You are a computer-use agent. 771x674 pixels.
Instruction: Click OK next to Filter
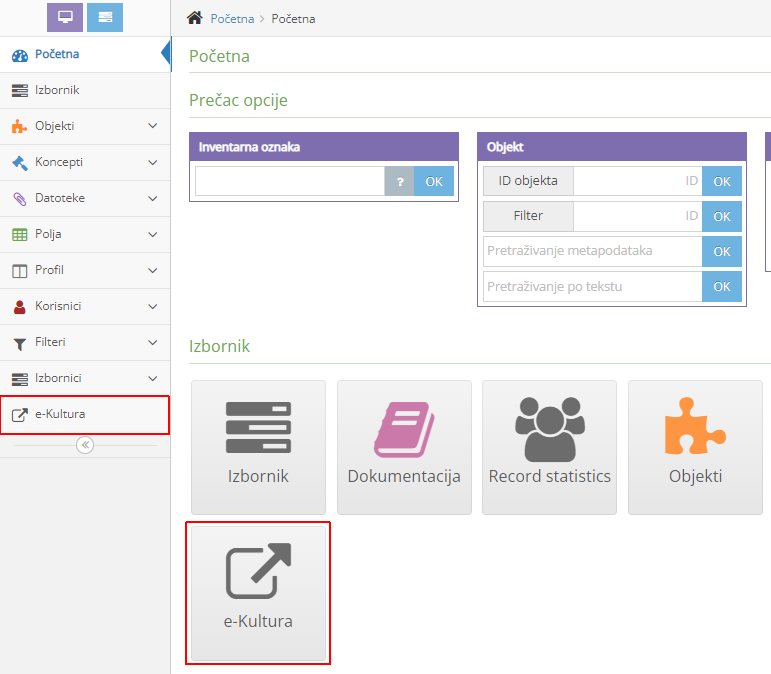pyautogui.click(x=722, y=216)
